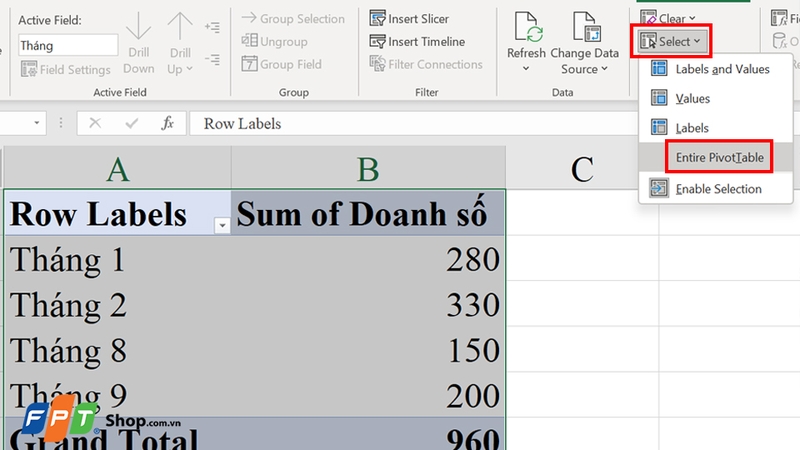Screen dimensions: 800x450
Task: Click the value 150 cell
Action: pos(368,350)
